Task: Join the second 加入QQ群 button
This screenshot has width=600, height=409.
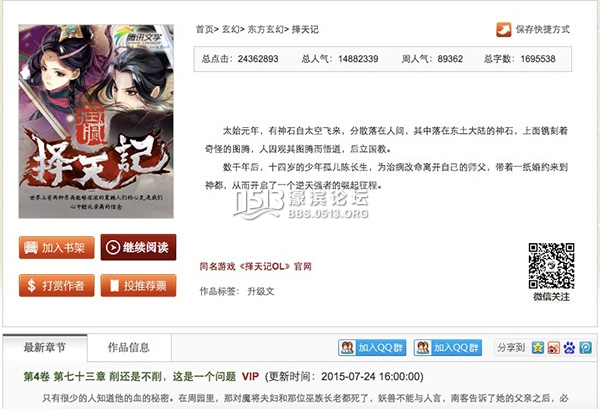Action: click(448, 348)
